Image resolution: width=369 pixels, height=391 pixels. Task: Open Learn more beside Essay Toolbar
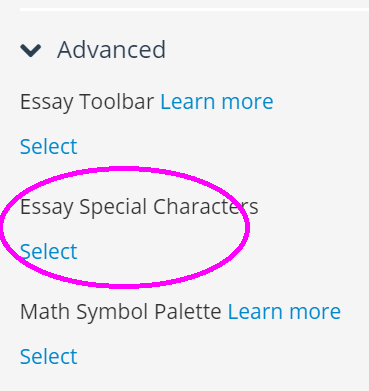pyautogui.click(x=217, y=101)
